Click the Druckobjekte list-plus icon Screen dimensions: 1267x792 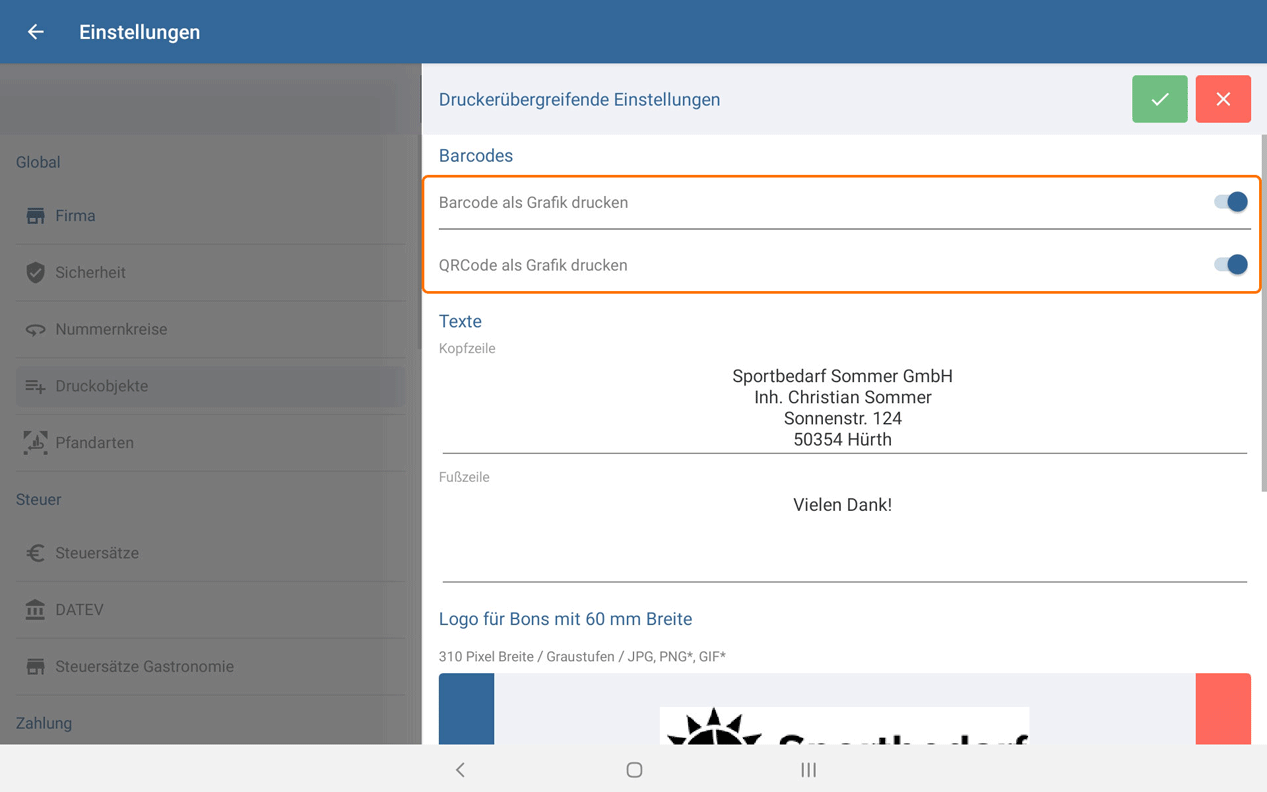[x=35, y=386]
